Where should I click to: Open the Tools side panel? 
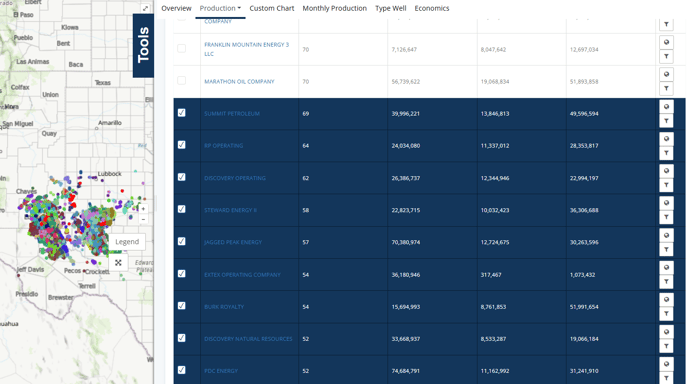click(143, 45)
